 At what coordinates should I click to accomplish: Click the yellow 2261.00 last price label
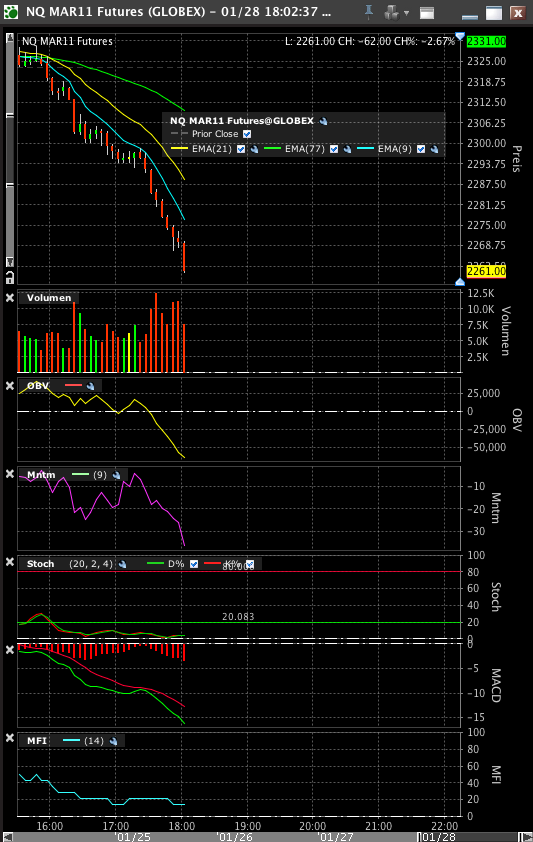486,271
